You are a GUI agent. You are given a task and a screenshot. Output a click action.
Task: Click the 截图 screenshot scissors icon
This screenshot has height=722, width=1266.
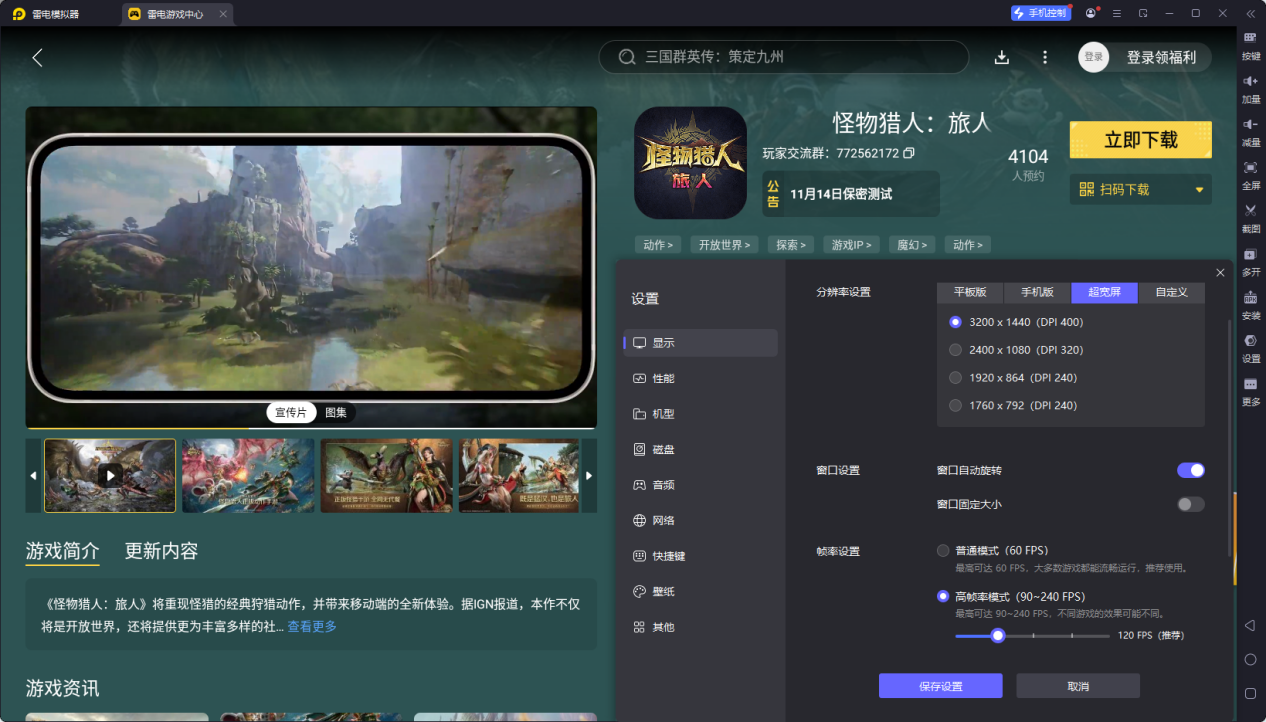tap(1250, 211)
